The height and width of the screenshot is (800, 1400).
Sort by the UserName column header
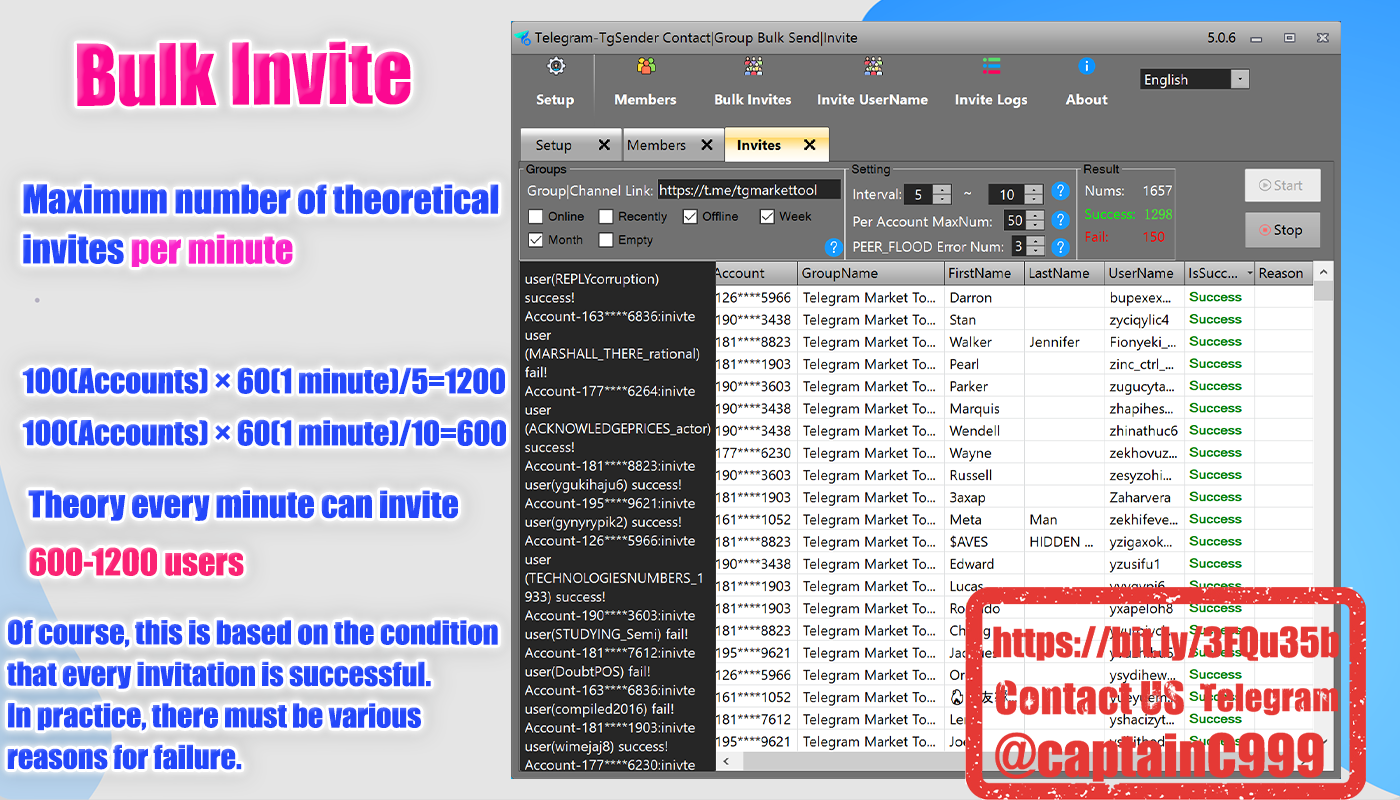1145,273
